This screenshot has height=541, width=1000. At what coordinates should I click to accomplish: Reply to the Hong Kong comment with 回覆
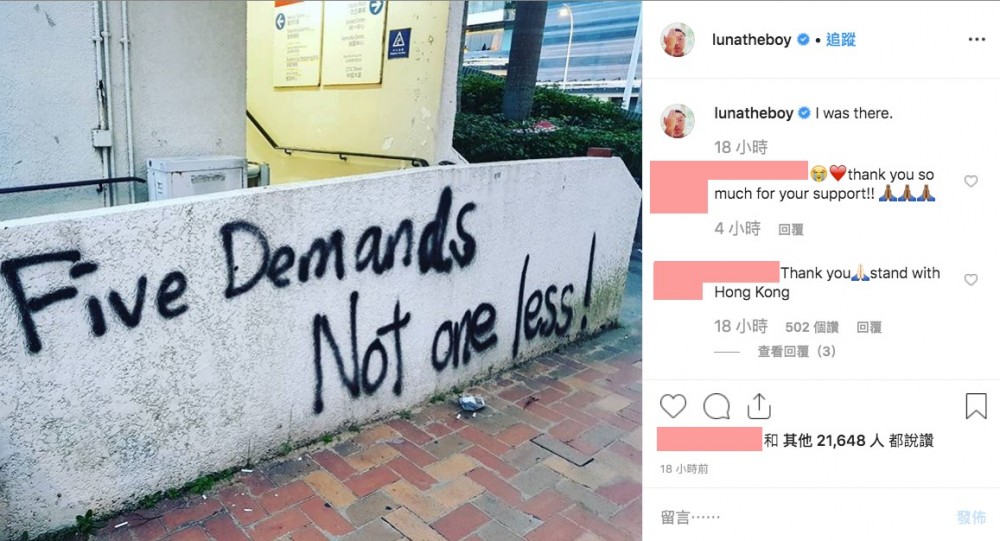[869, 327]
